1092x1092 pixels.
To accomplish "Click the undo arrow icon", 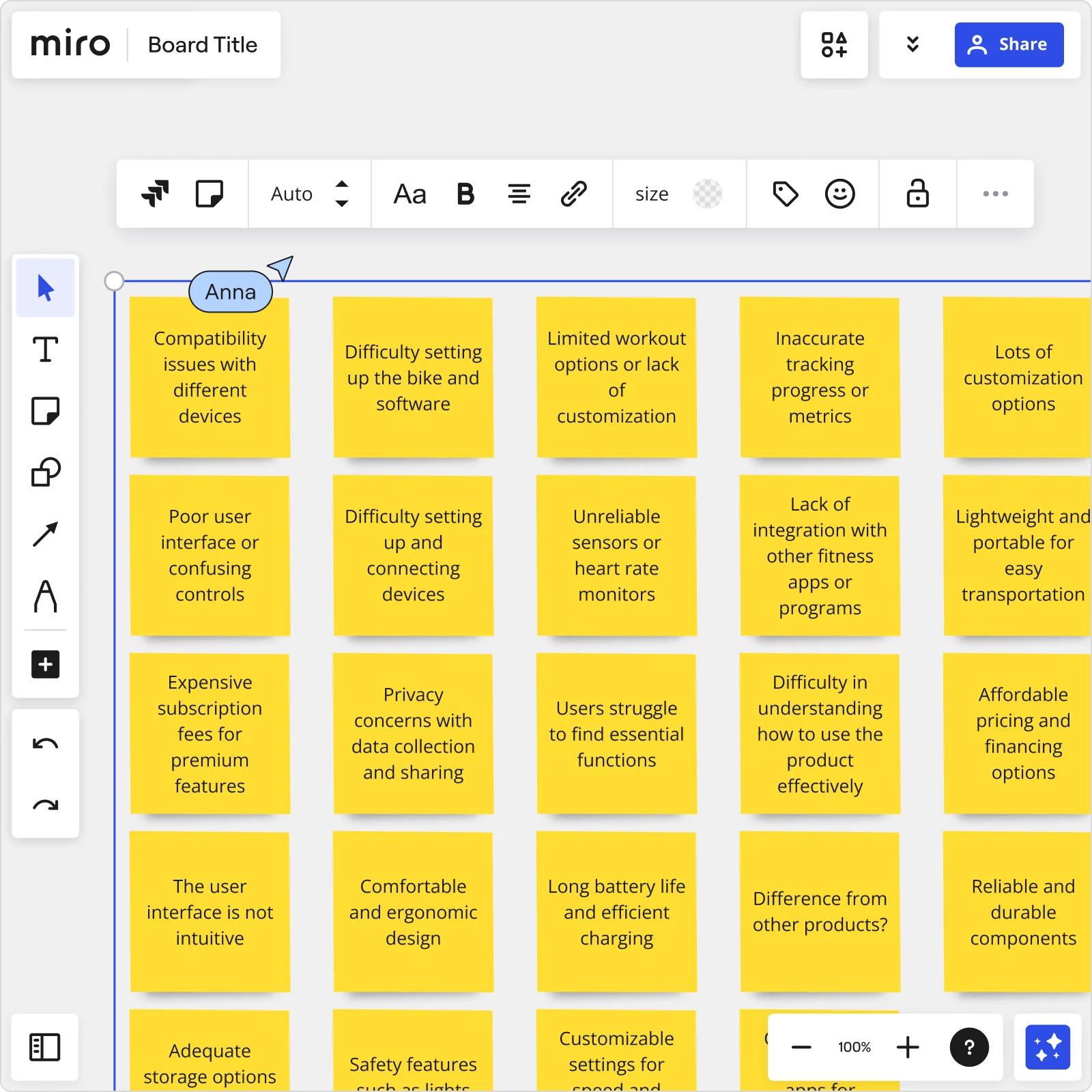I will pos(44,744).
